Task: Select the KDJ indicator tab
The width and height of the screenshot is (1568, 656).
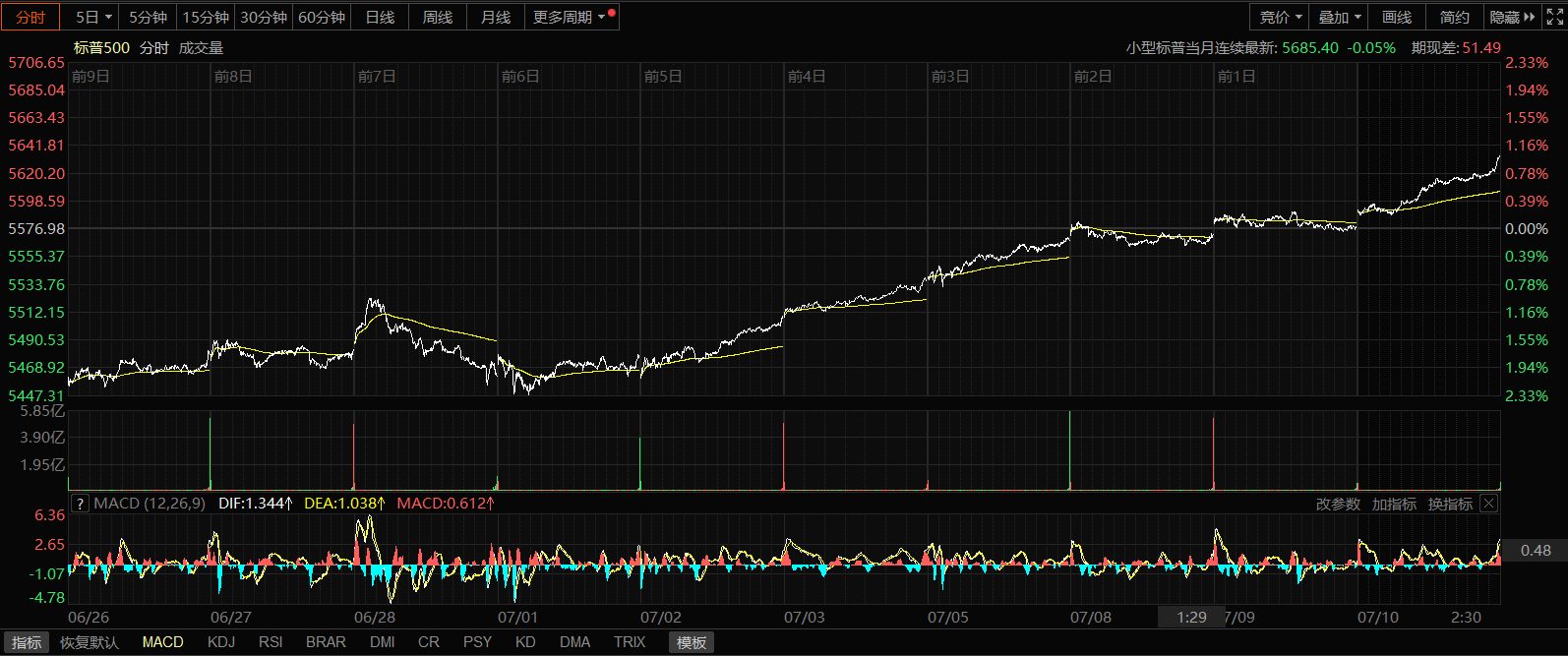Action: coord(221,642)
